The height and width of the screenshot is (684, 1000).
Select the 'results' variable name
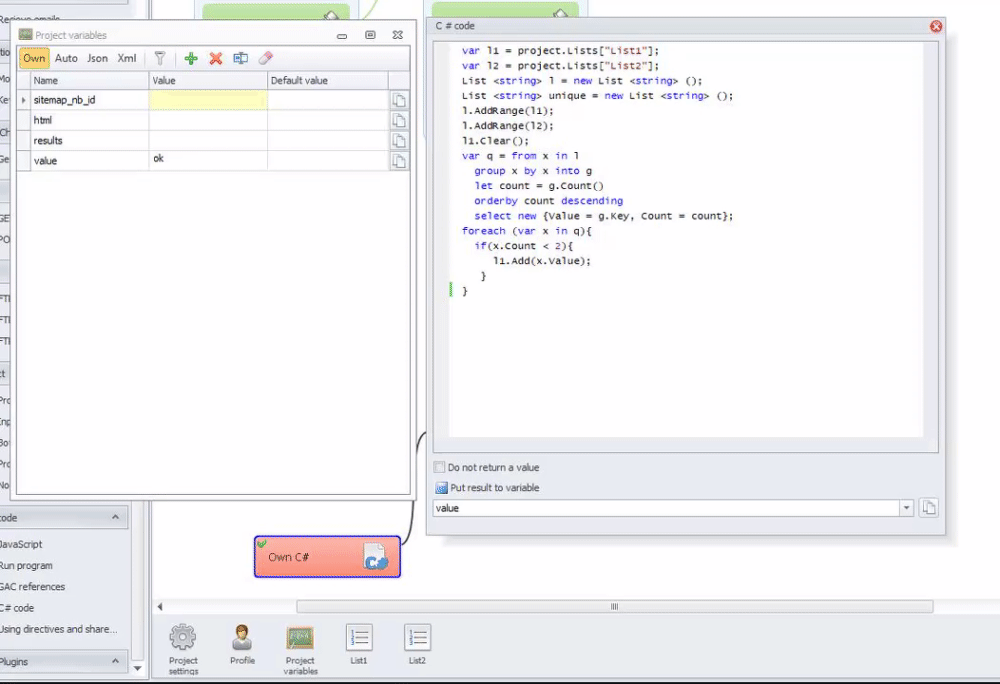48,140
